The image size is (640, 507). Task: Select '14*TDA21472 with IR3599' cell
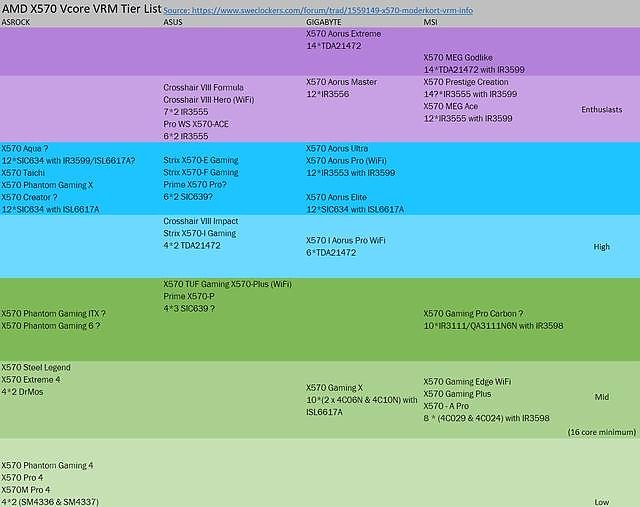point(474,70)
